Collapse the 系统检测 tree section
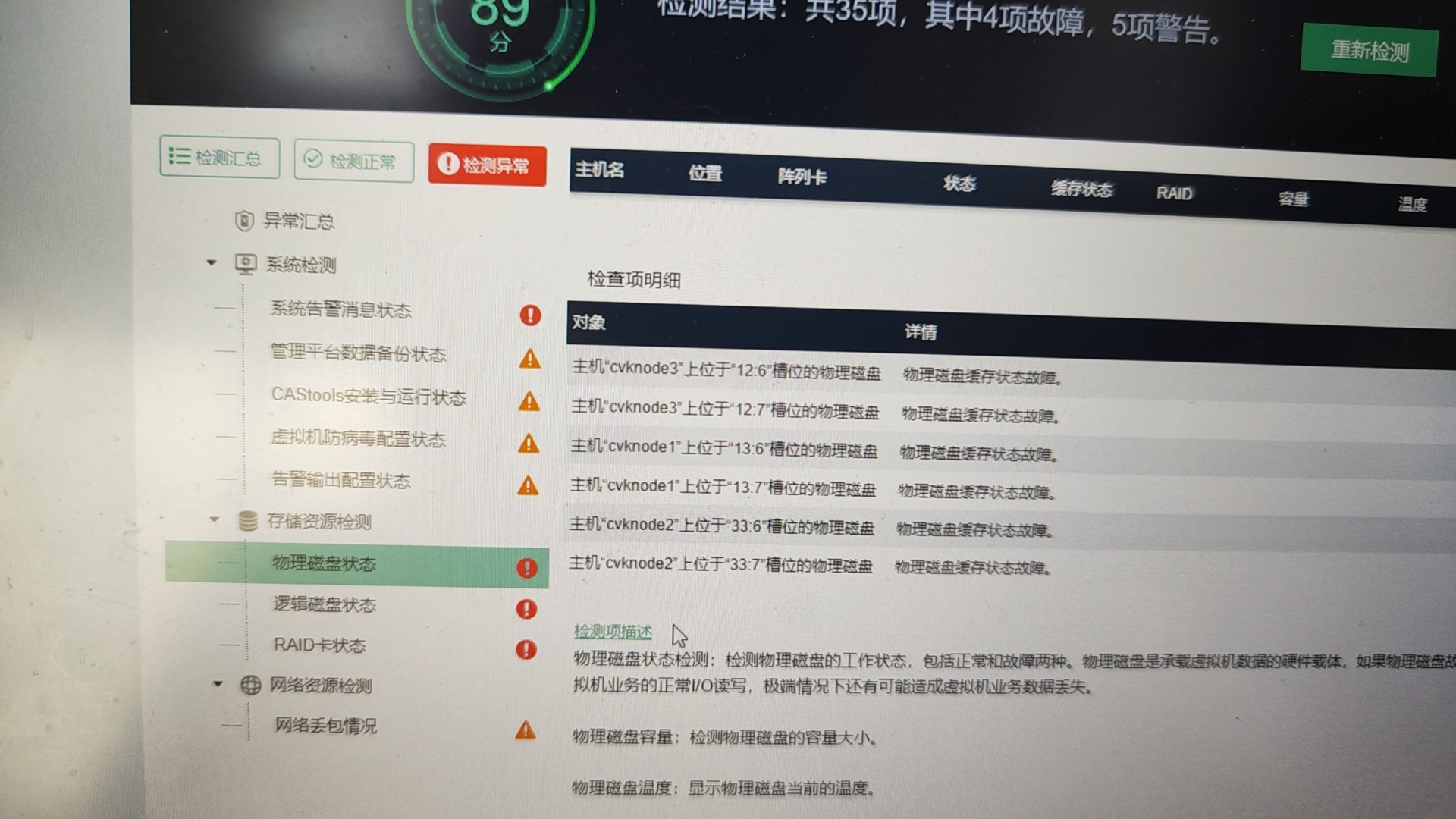 (212, 263)
